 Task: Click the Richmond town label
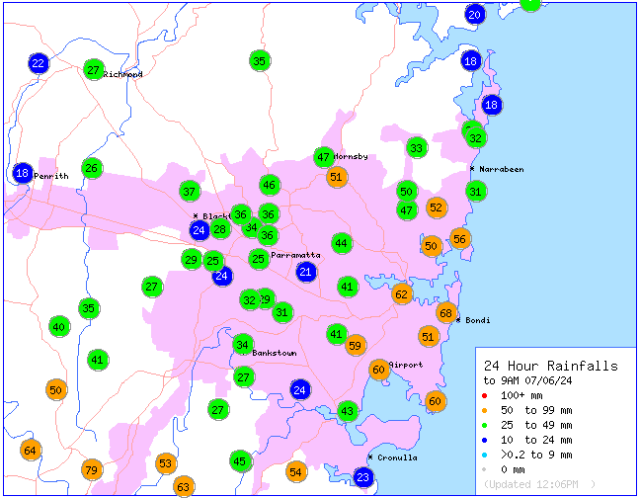[123, 75]
